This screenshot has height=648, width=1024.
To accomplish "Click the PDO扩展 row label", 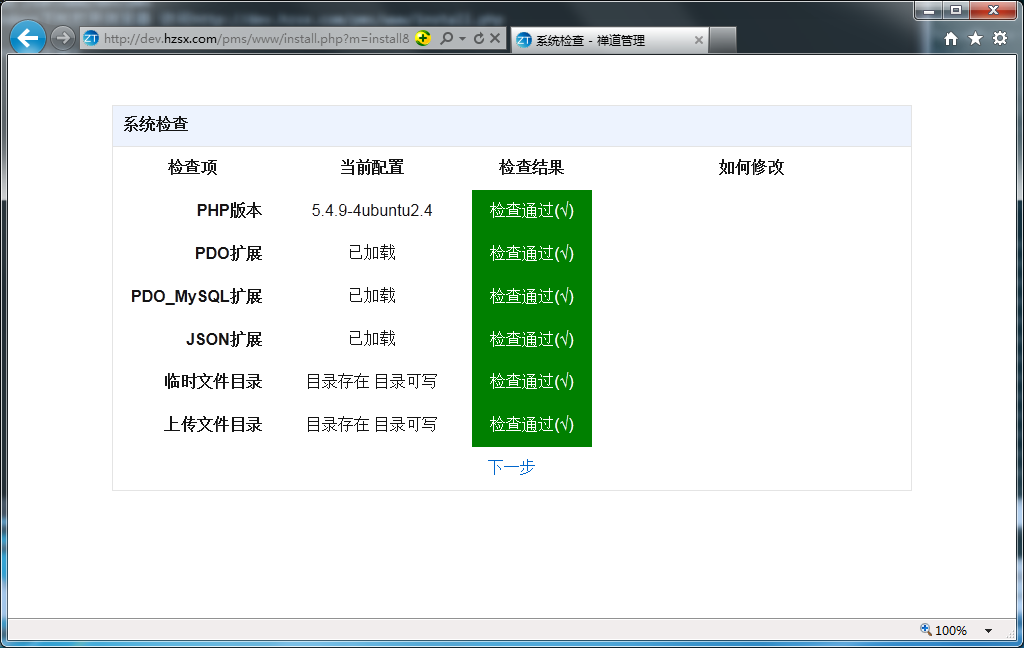I will coord(229,253).
